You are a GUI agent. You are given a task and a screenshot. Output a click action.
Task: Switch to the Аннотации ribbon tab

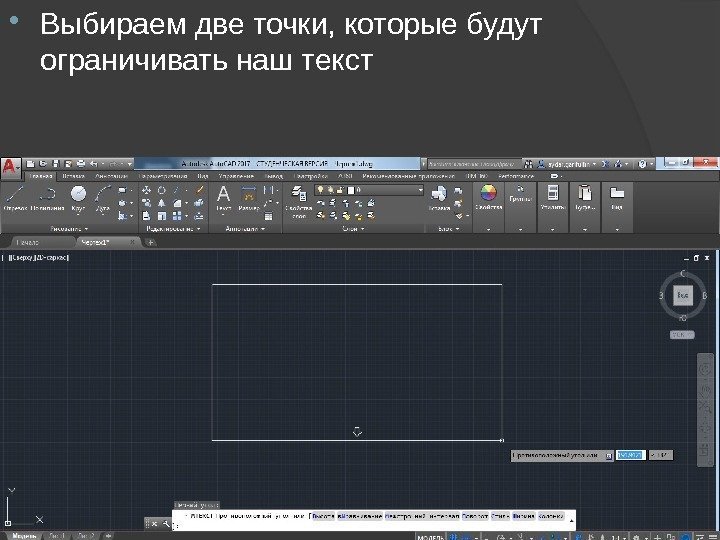click(111, 176)
